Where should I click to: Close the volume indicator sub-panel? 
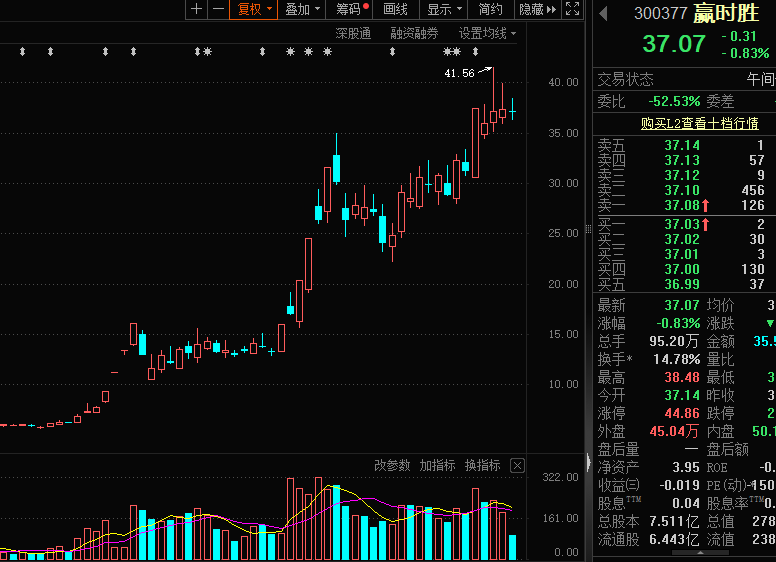click(517, 465)
